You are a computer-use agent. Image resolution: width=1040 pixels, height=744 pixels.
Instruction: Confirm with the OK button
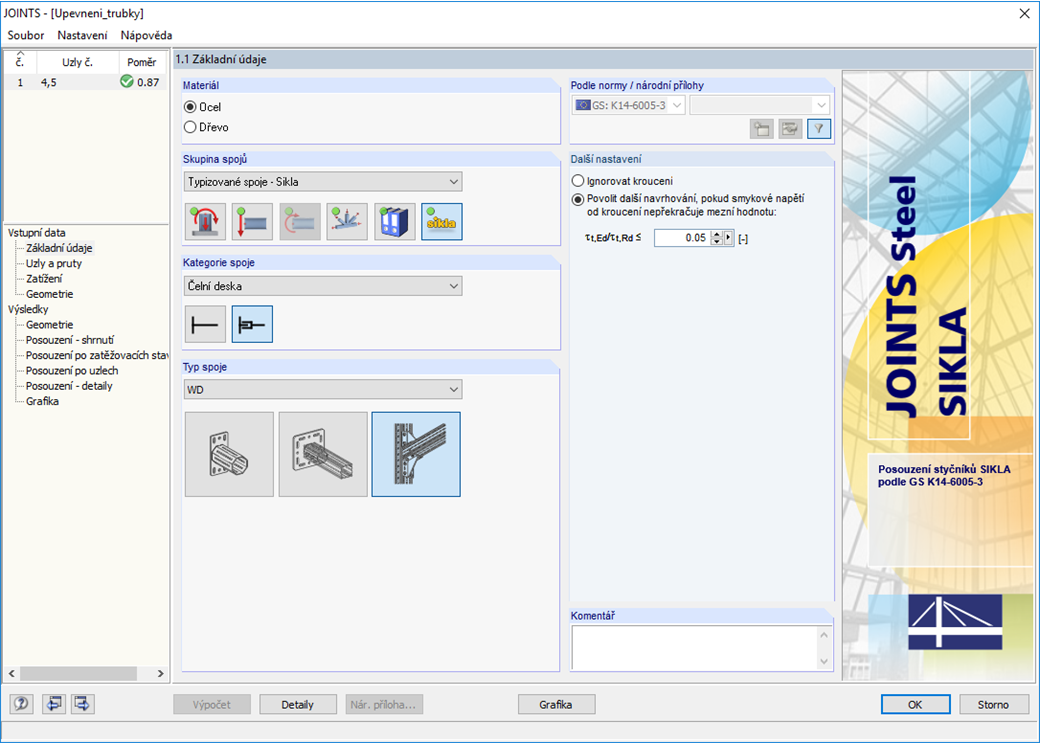915,704
